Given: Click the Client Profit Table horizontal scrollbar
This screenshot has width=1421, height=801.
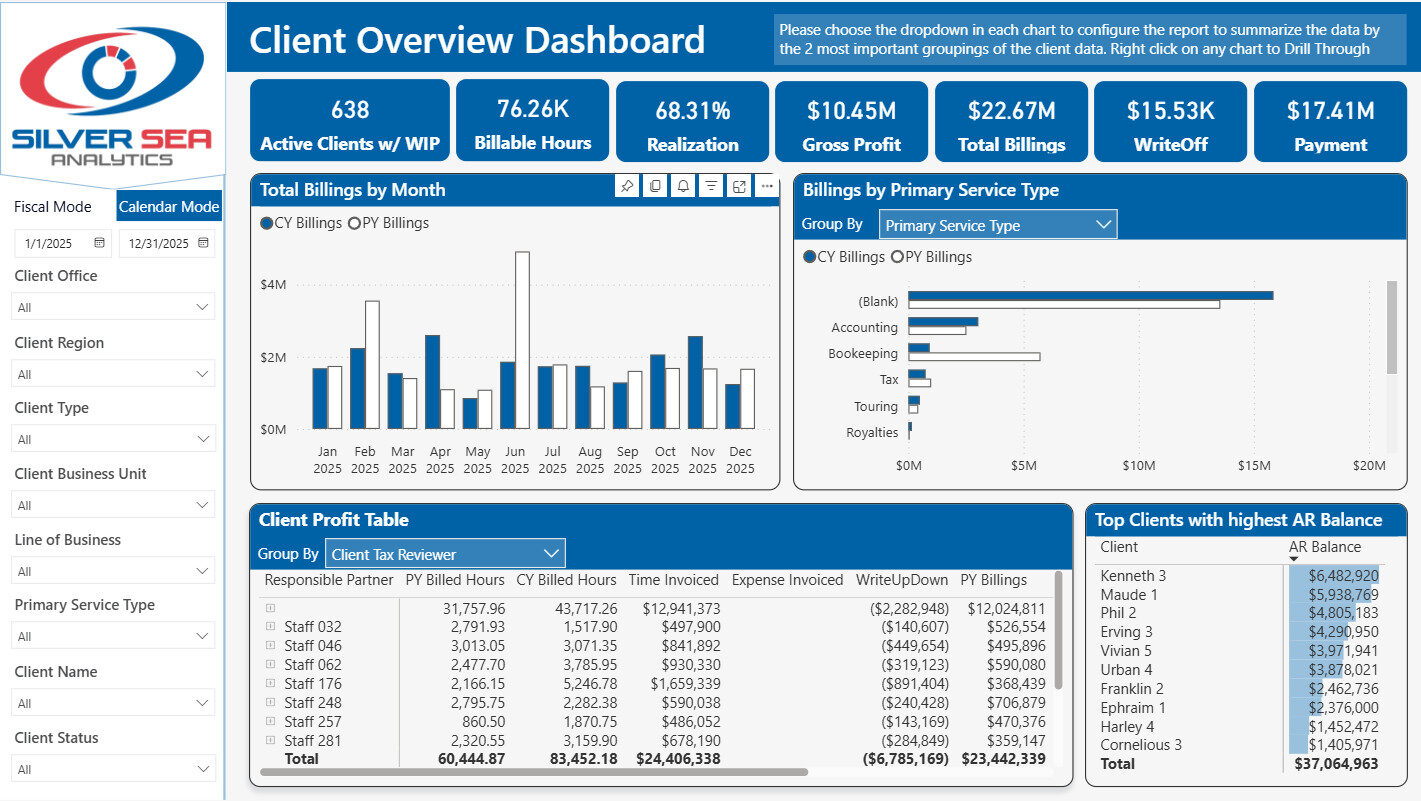Looking at the screenshot, I should [534, 772].
